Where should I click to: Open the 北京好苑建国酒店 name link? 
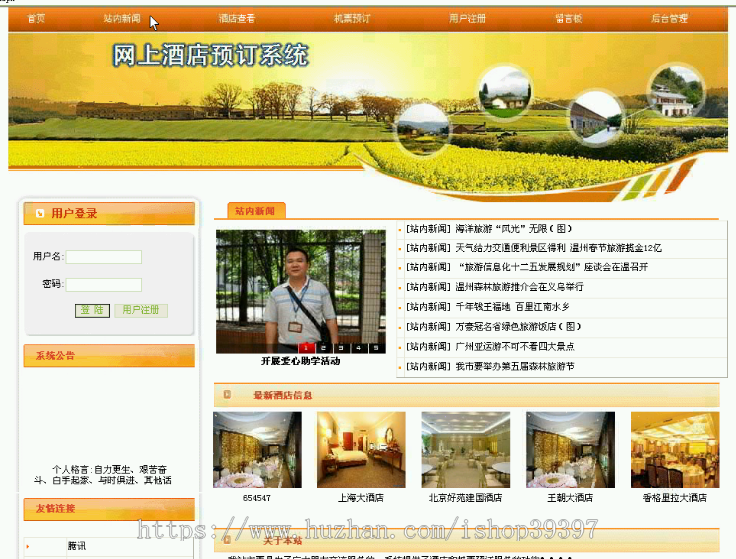[466, 498]
